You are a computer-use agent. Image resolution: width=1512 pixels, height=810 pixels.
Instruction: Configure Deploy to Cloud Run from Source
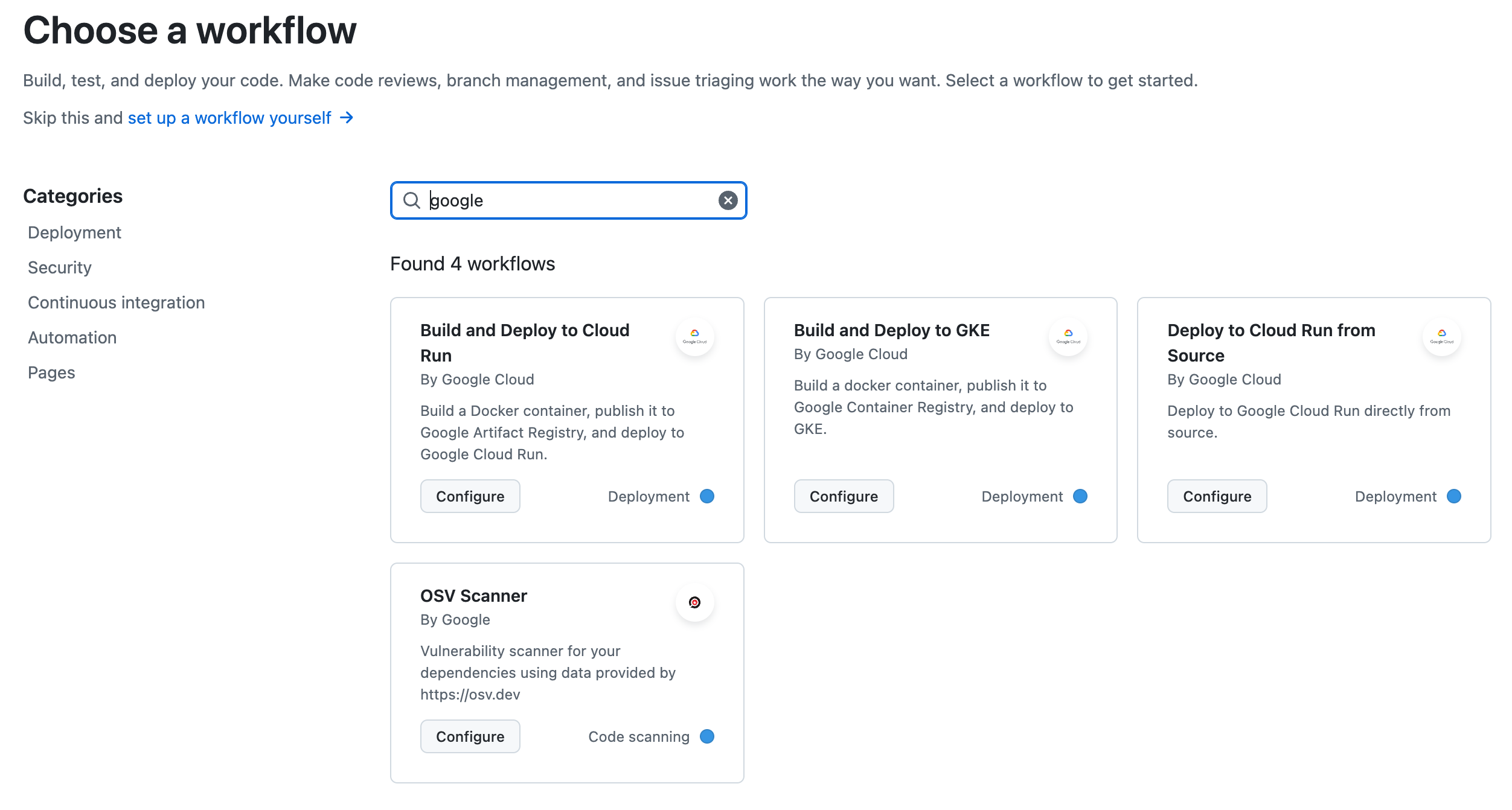coord(1217,496)
